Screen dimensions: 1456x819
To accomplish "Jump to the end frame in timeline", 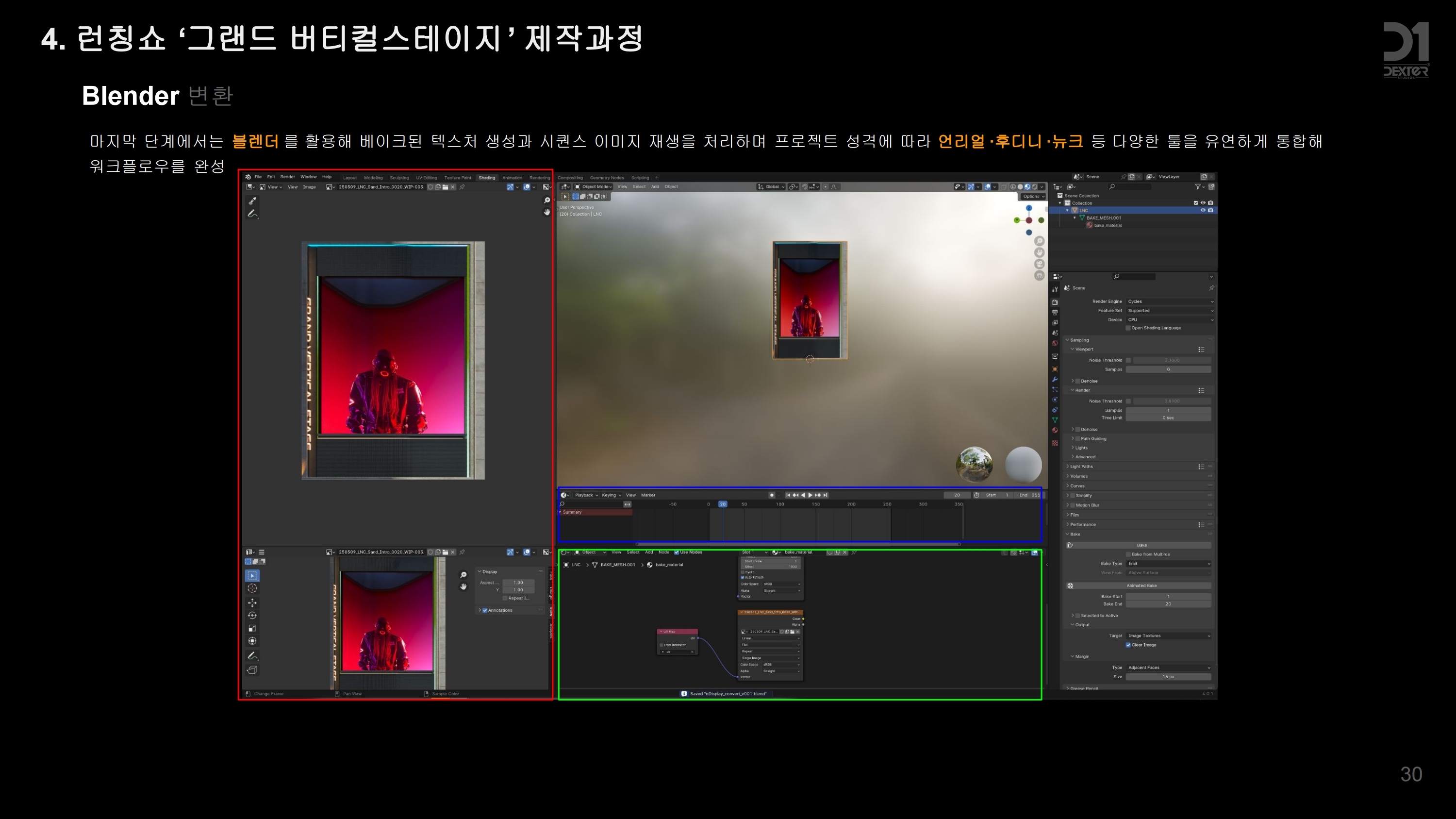I will coord(826,495).
